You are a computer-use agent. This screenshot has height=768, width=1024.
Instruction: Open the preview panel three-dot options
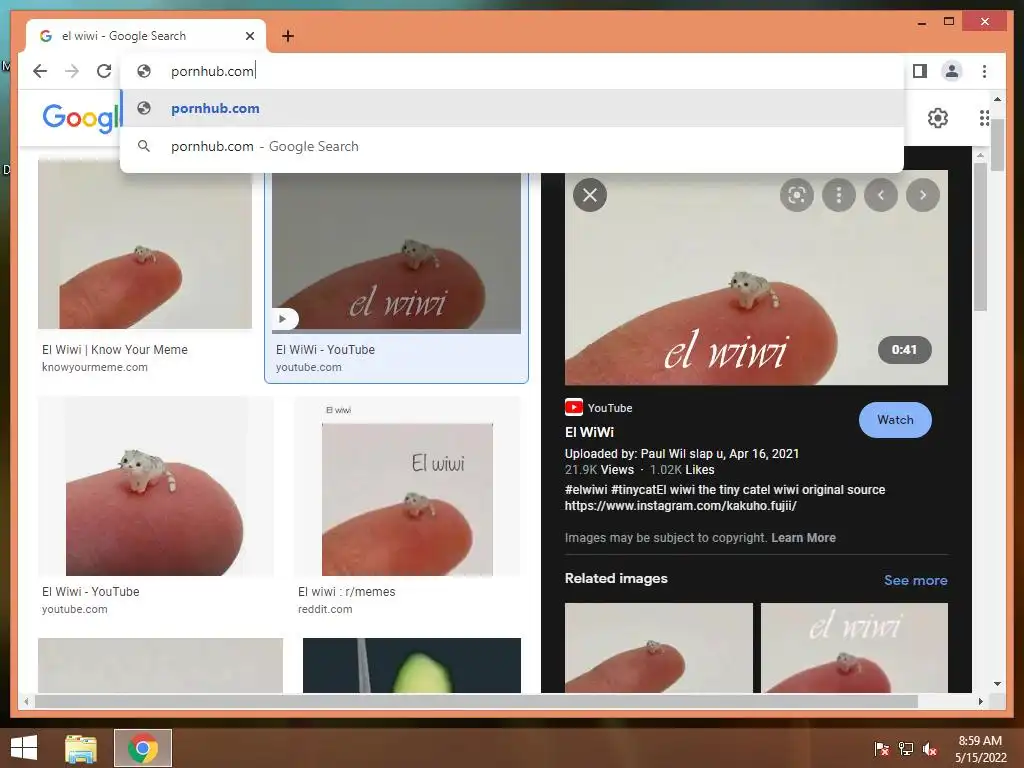tap(839, 195)
